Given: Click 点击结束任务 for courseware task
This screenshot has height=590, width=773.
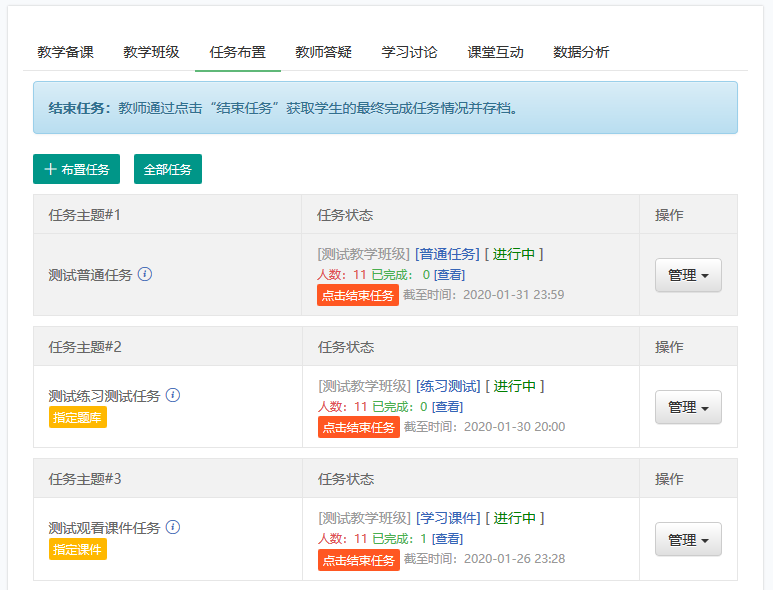Looking at the screenshot, I should tap(358, 560).
